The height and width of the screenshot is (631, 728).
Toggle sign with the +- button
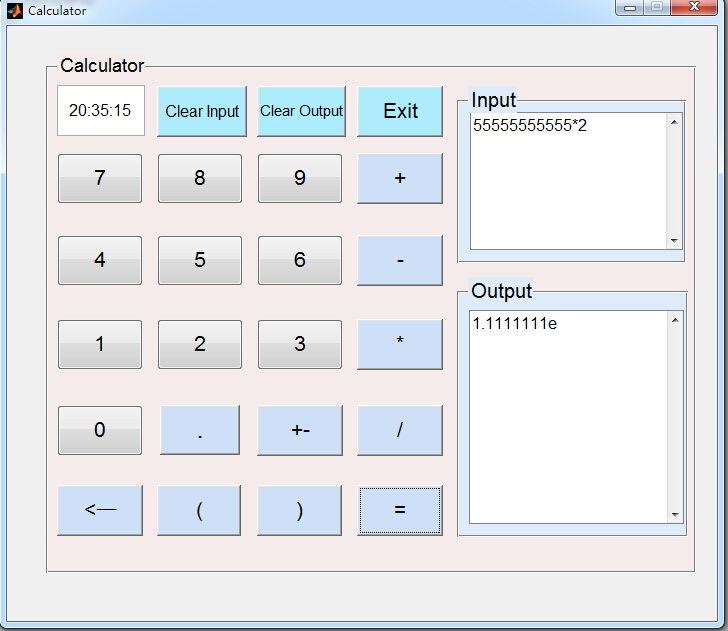(300, 430)
